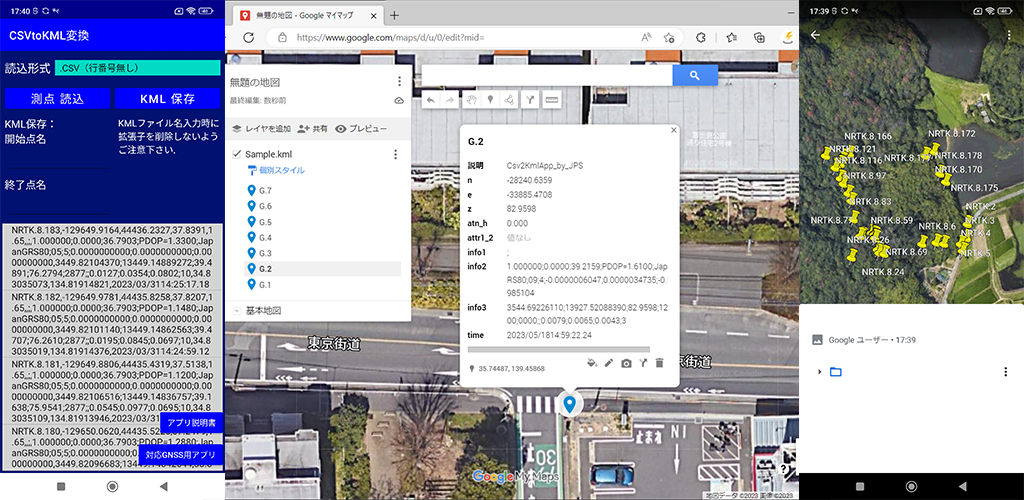Click the blue map search button

pyautogui.click(x=695, y=76)
